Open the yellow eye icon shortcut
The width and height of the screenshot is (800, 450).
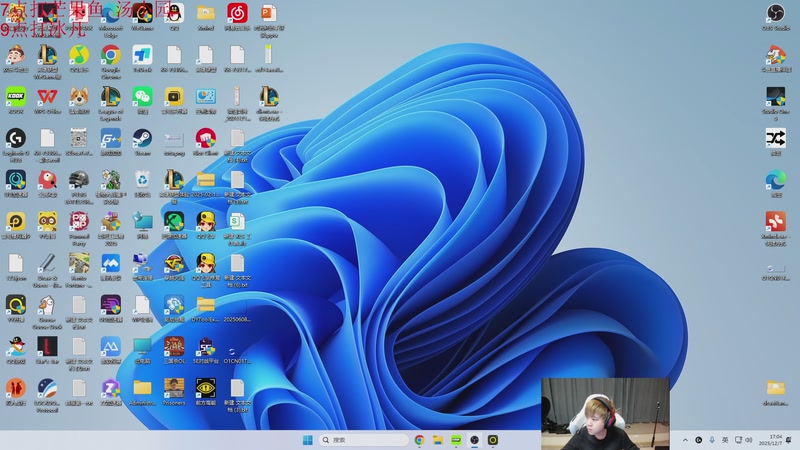[x=206, y=389]
